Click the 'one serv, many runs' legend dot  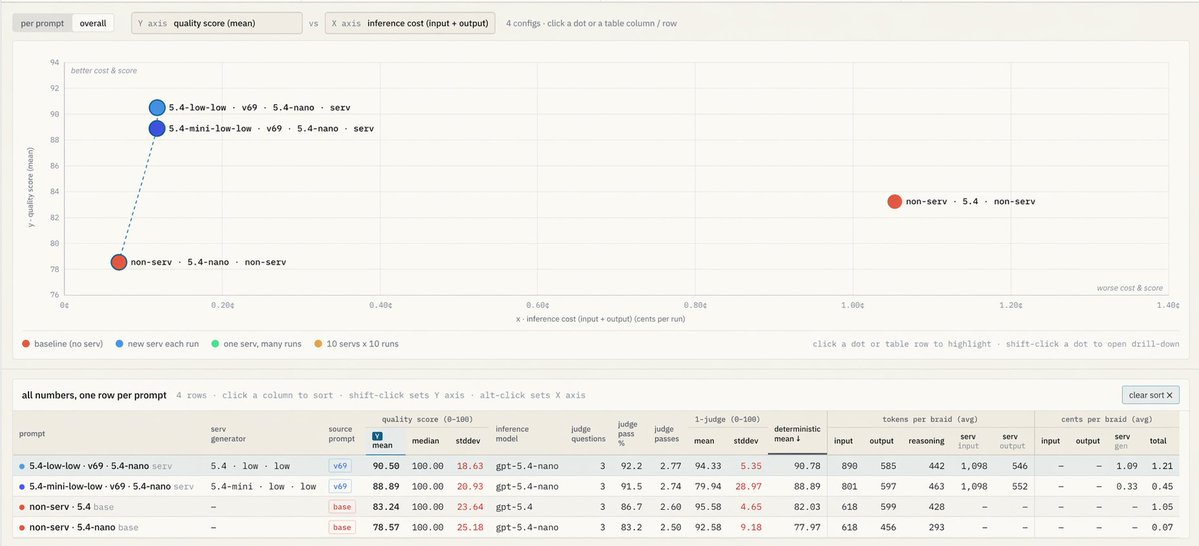coord(216,344)
